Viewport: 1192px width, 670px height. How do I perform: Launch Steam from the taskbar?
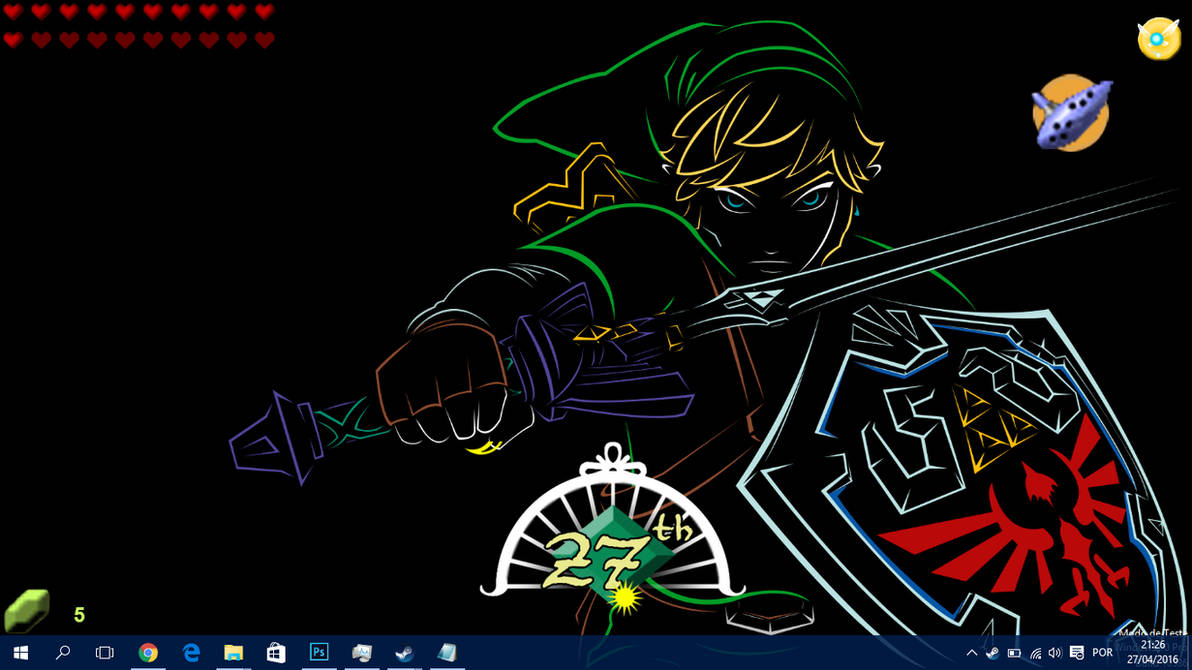403,655
